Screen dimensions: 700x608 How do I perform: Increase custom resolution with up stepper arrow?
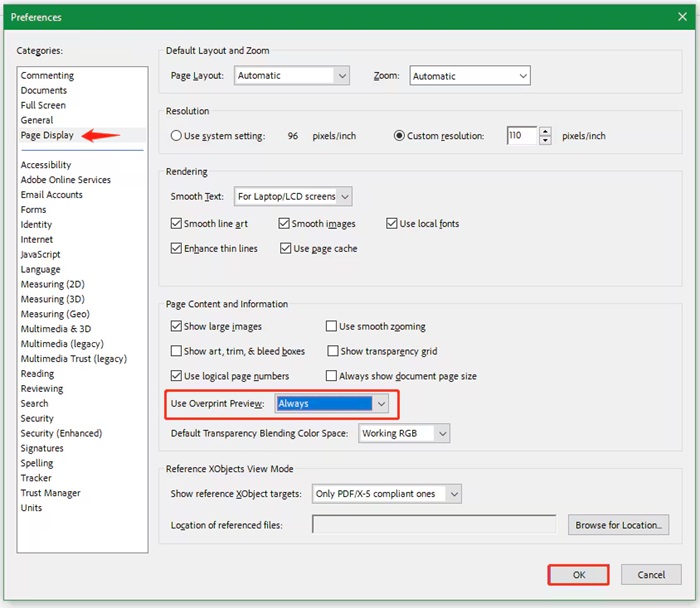tap(544, 131)
